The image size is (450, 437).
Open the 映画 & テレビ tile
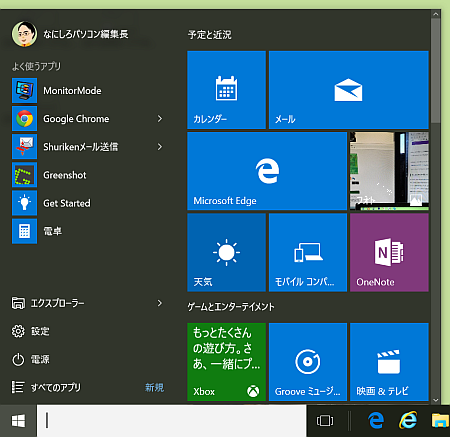tap(389, 362)
